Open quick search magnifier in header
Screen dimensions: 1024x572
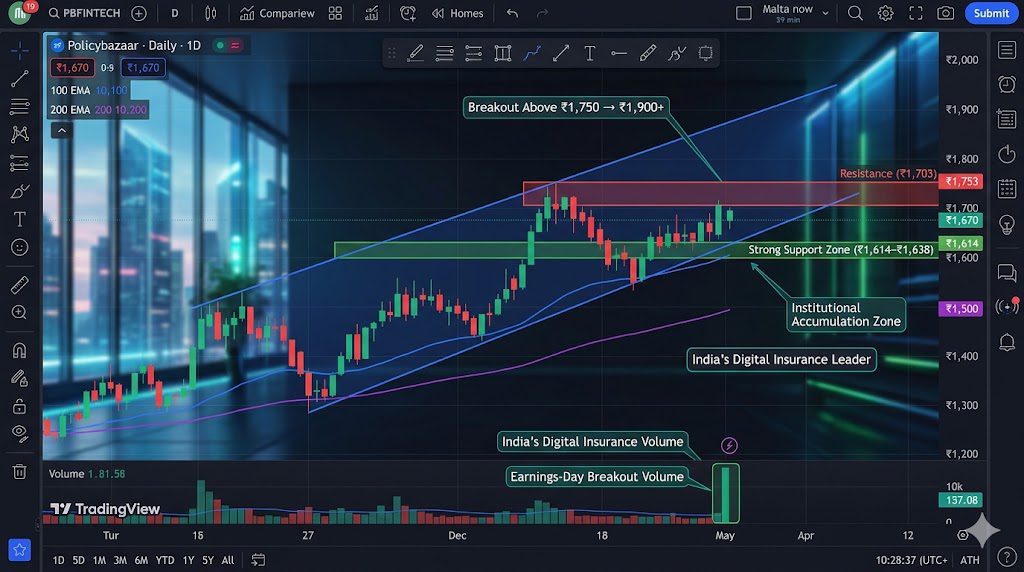click(855, 13)
